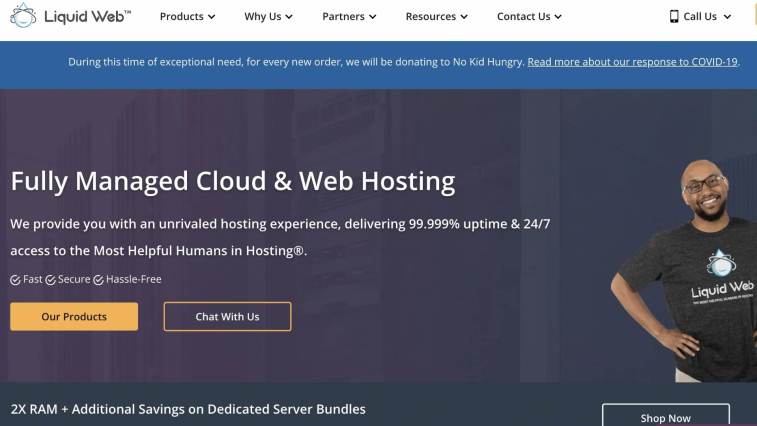The width and height of the screenshot is (757, 426).
Task: Click the Our Products button
Action: (x=74, y=317)
